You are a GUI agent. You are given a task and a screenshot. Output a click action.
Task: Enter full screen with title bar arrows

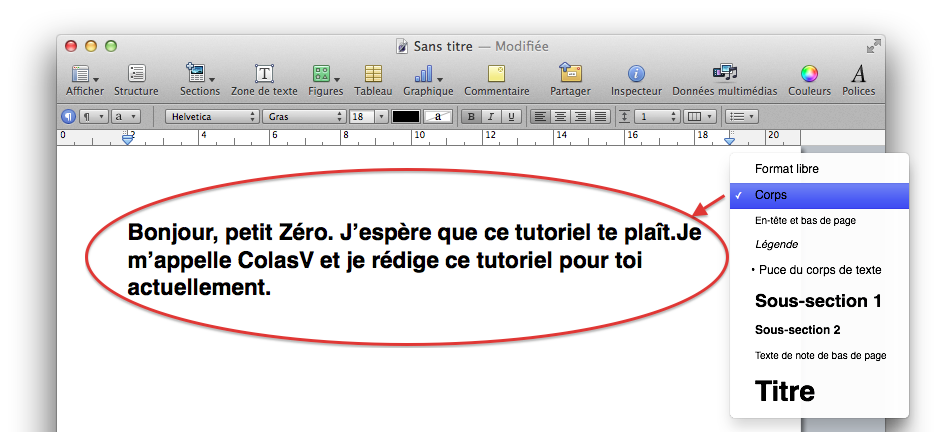tap(874, 46)
